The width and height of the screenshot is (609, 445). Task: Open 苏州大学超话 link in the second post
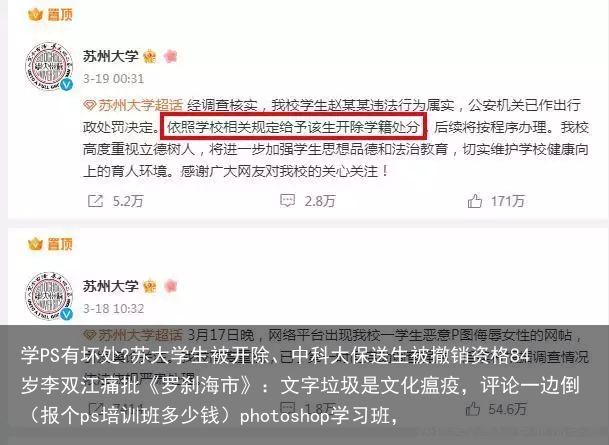pos(133,335)
